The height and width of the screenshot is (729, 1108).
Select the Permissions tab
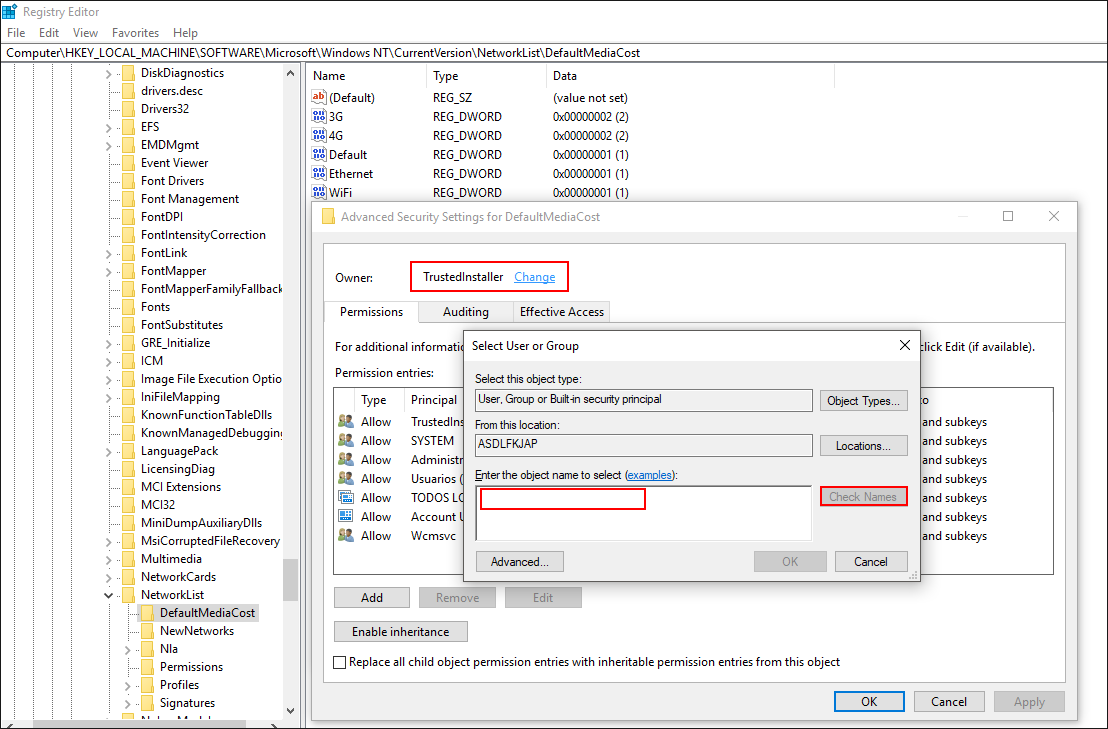pos(371,312)
